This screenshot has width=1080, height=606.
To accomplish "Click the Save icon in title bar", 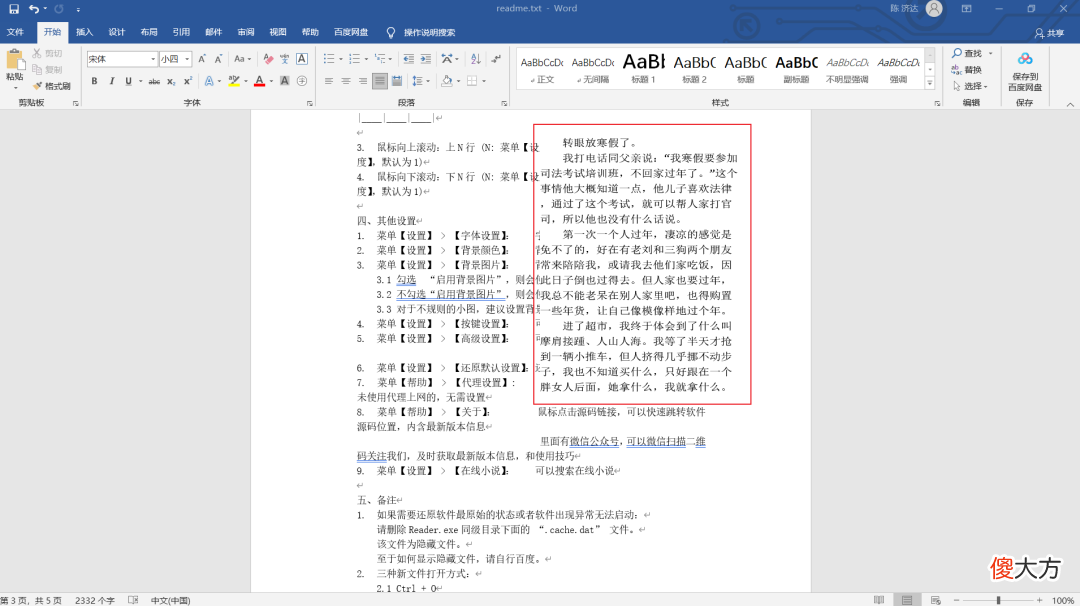I will [14, 9].
